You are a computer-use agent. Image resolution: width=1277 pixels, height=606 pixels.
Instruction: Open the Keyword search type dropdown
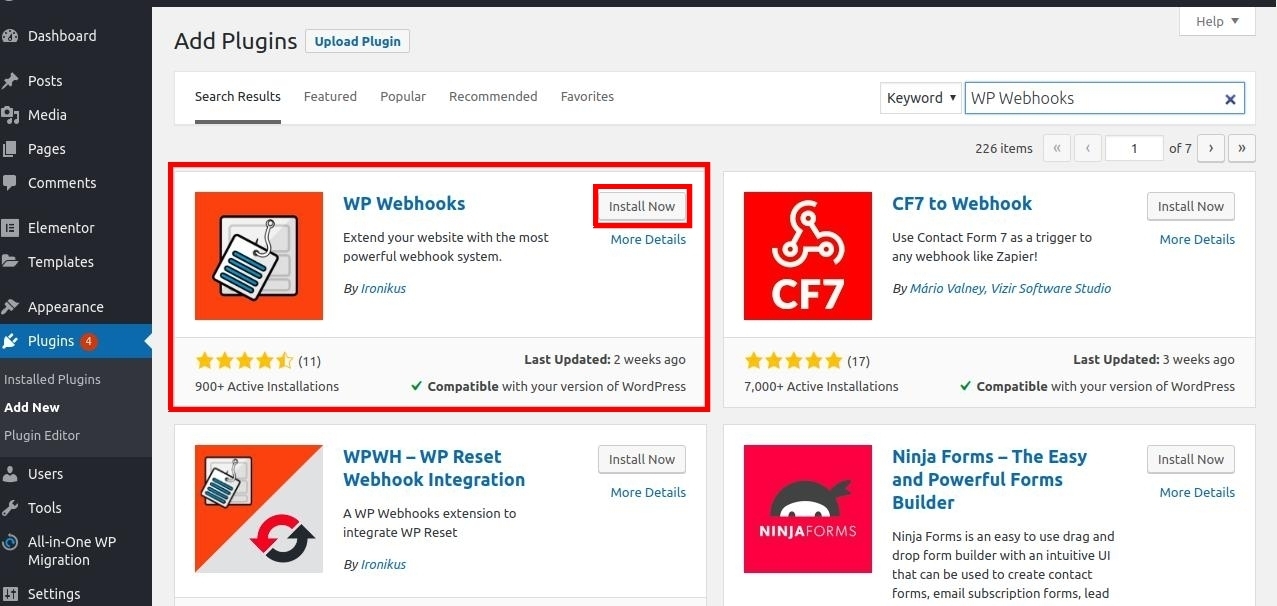(x=921, y=98)
